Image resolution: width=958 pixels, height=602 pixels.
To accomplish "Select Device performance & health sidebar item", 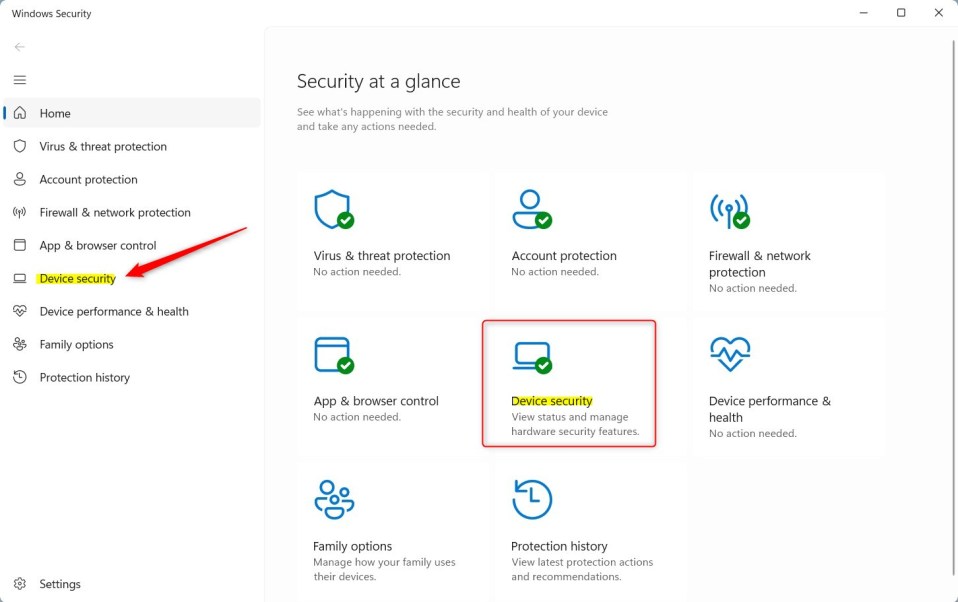I will coord(132,311).
